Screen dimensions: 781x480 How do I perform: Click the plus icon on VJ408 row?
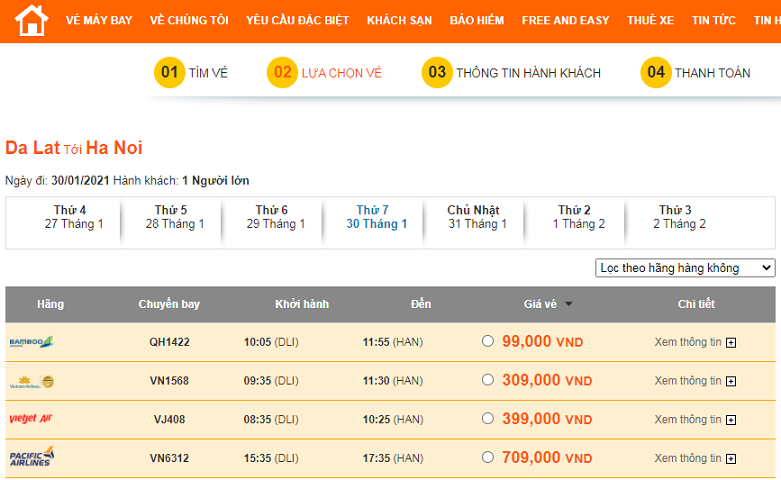pos(731,420)
